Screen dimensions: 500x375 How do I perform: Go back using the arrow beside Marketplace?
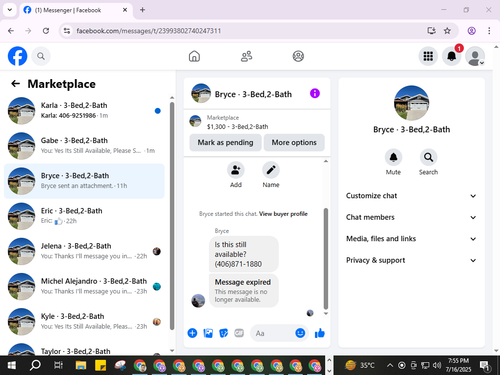[x=16, y=84]
